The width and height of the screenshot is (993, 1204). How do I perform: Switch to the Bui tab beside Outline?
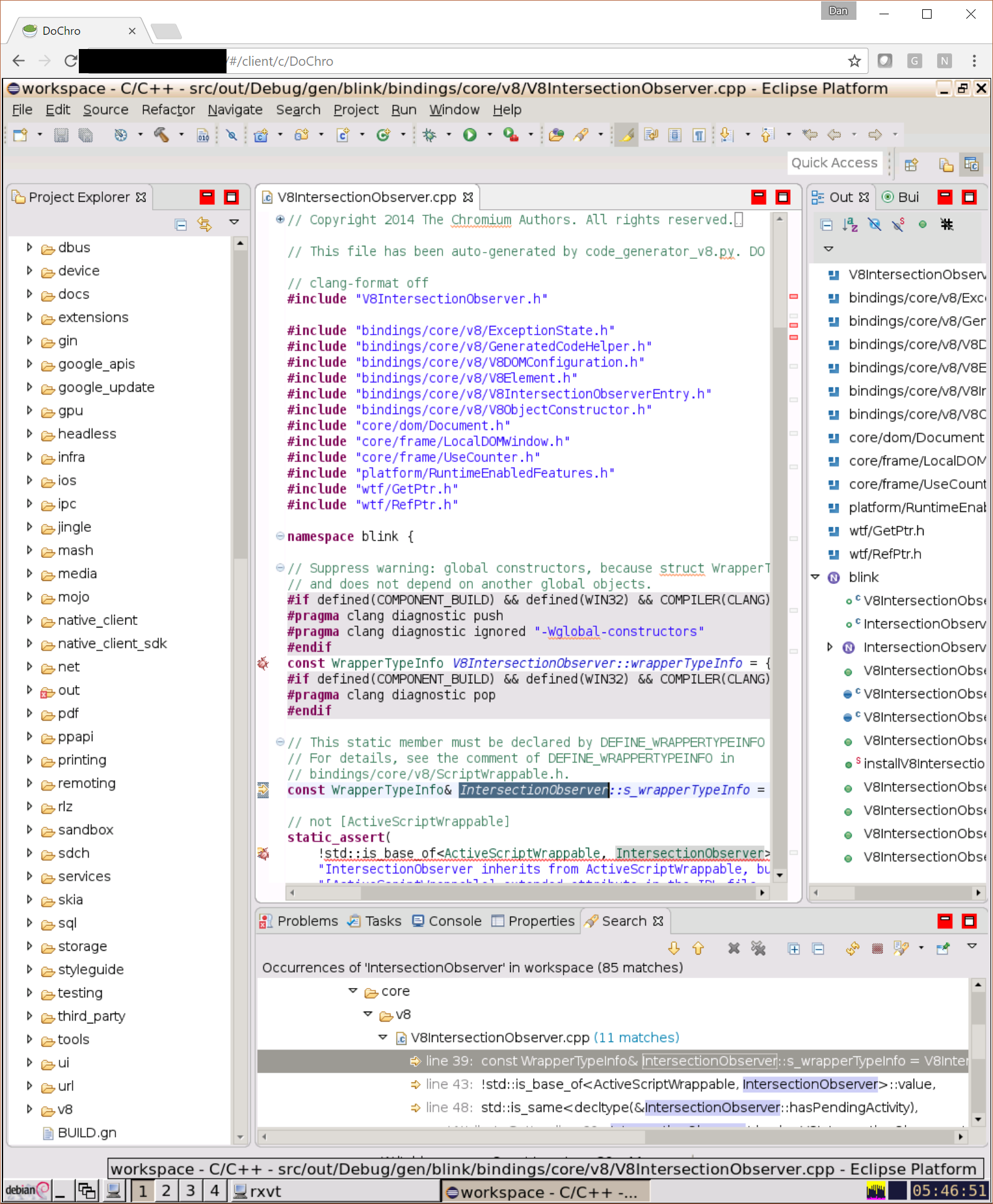pos(901,197)
